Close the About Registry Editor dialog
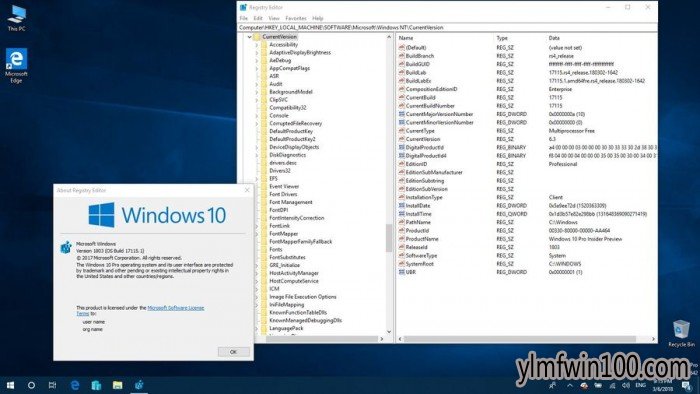The width and height of the screenshot is (700, 394). tap(247, 190)
